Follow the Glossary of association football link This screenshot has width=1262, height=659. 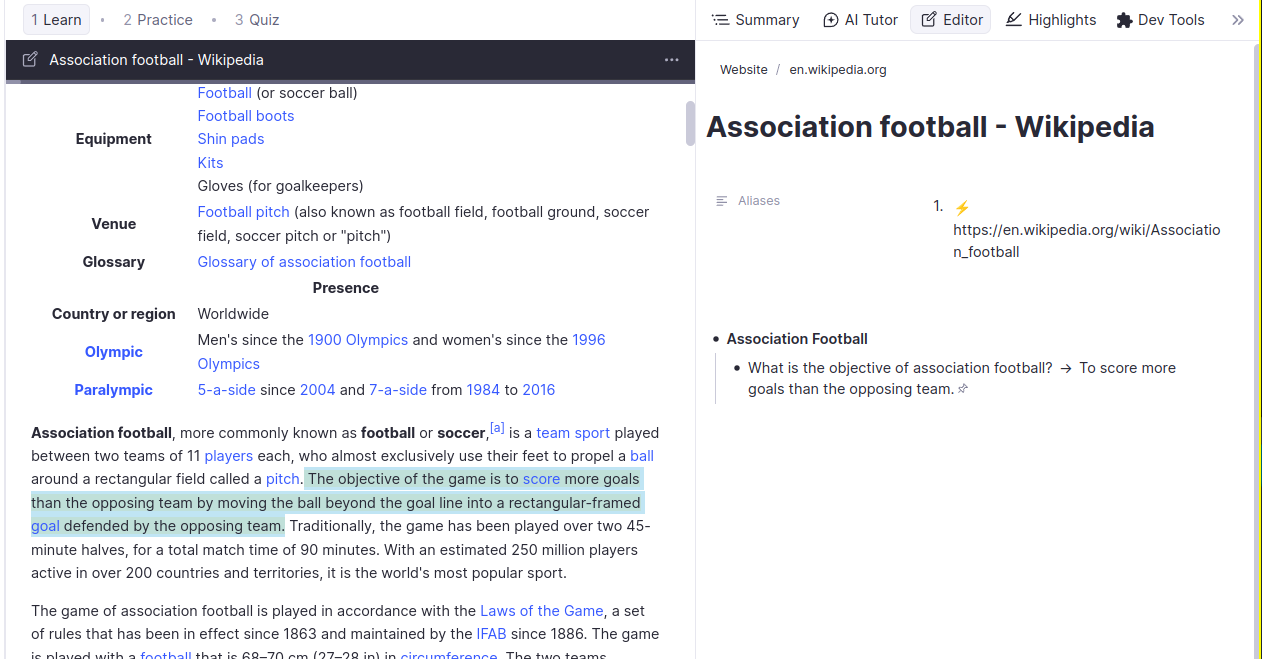pos(304,262)
